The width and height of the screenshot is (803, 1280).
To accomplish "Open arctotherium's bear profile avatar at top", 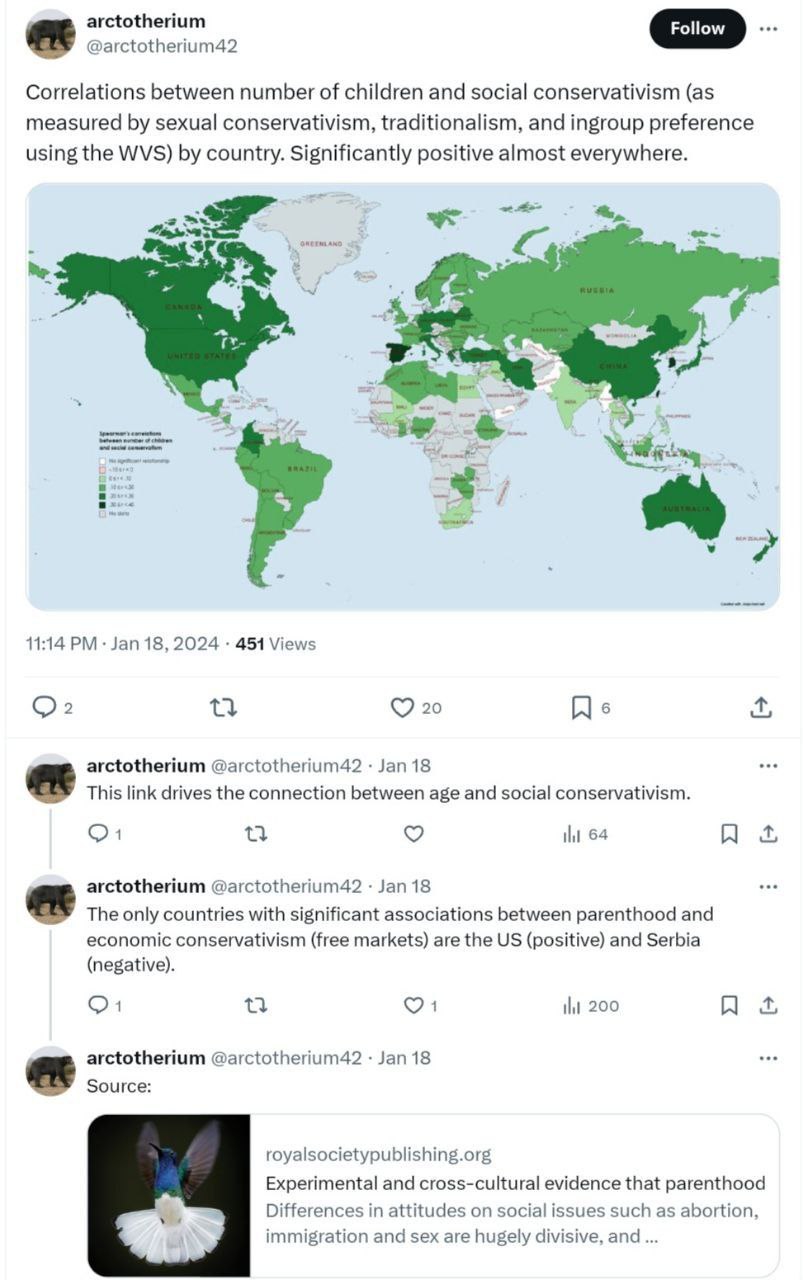I will pyautogui.click(x=50, y=34).
